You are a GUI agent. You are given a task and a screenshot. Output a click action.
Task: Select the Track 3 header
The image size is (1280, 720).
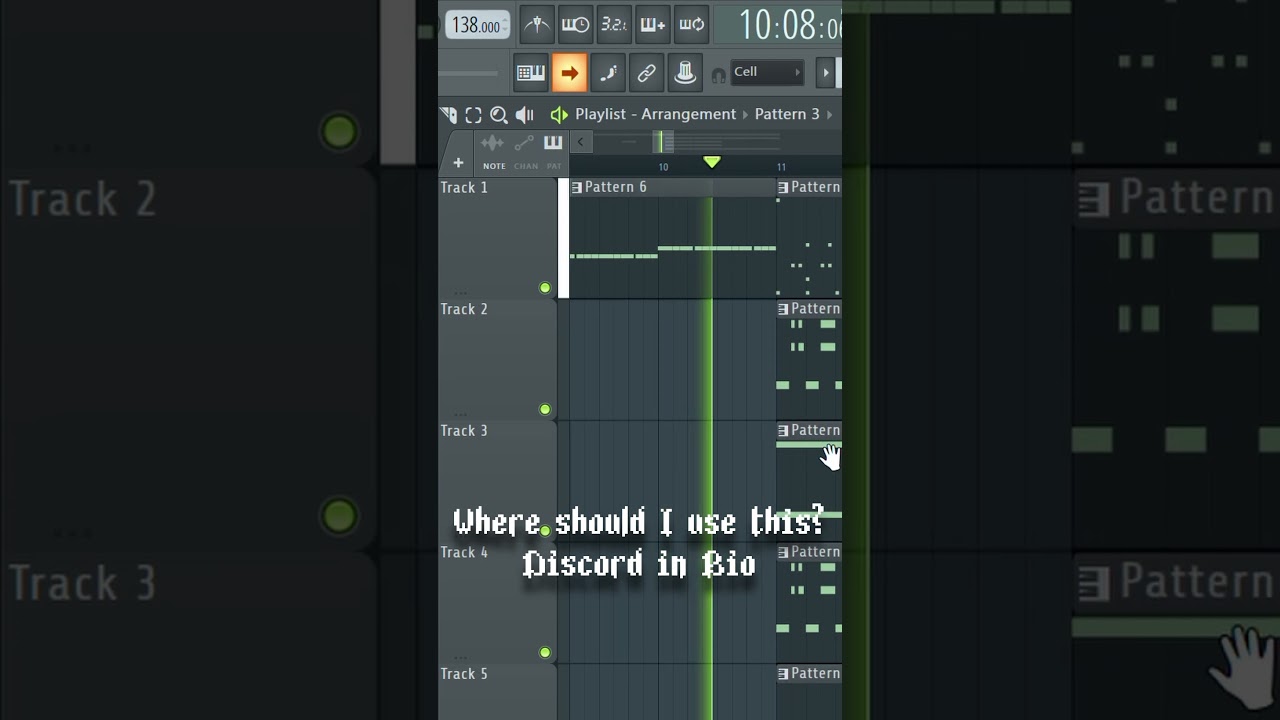(x=497, y=481)
